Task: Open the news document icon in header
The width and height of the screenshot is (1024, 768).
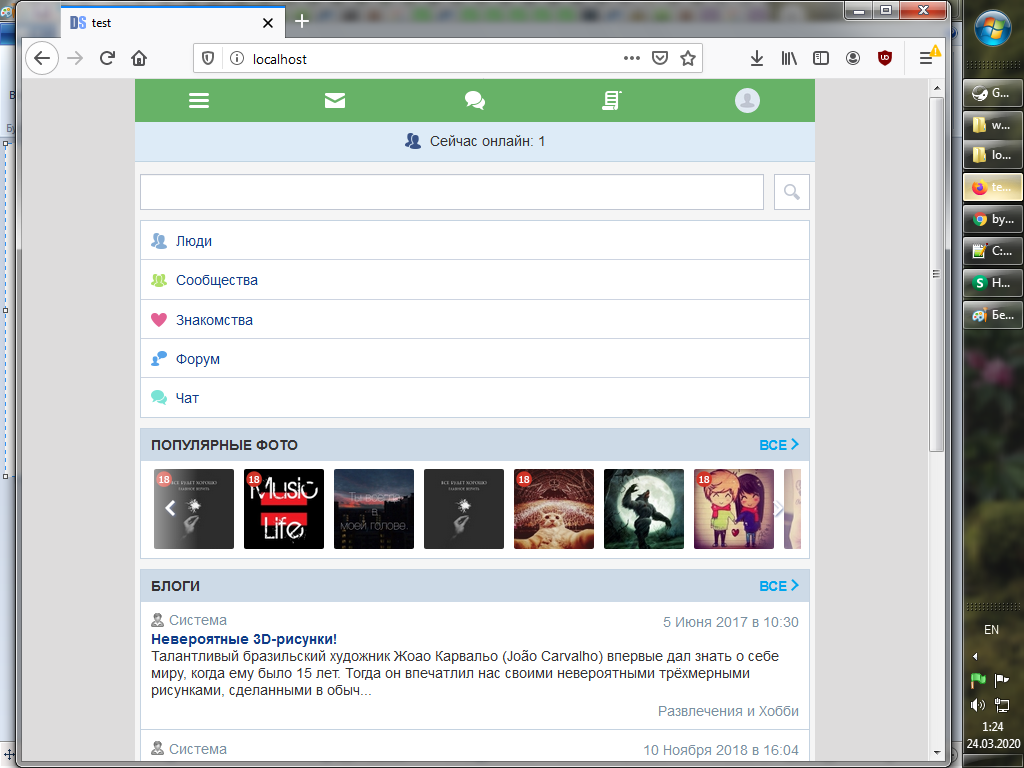Action: 611,100
